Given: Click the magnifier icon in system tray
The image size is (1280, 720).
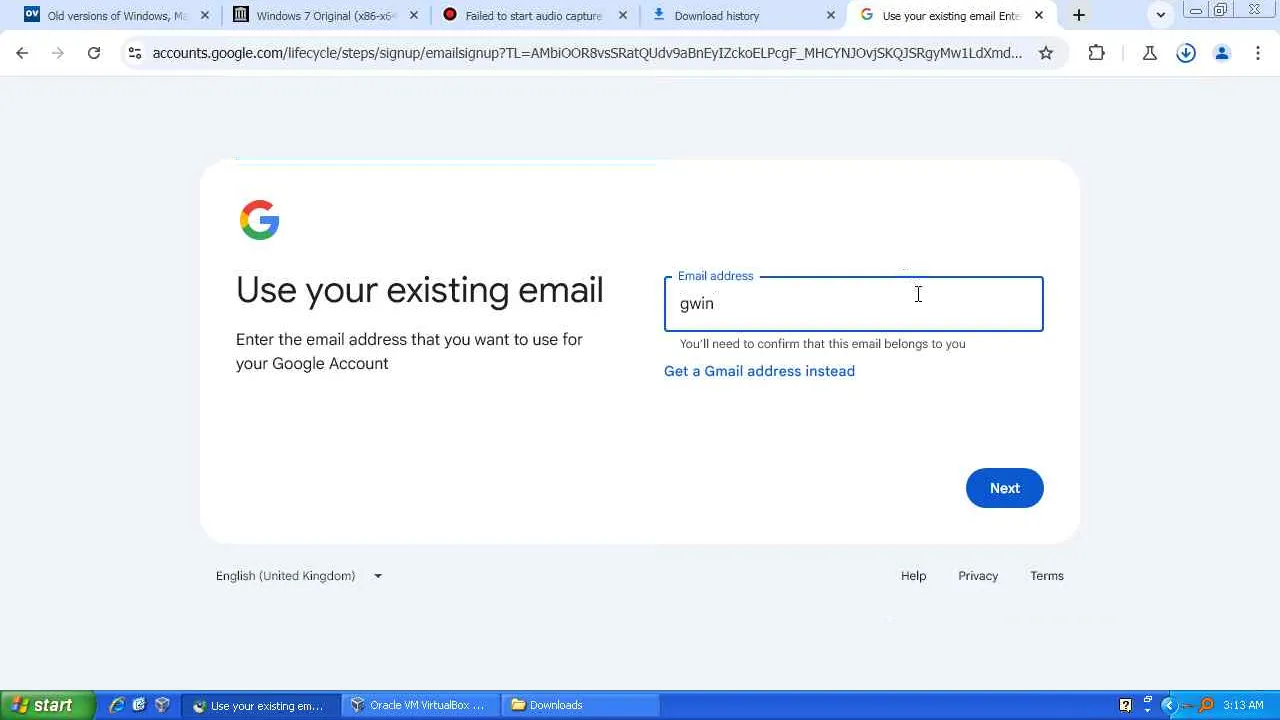Looking at the screenshot, I should 1206,705.
